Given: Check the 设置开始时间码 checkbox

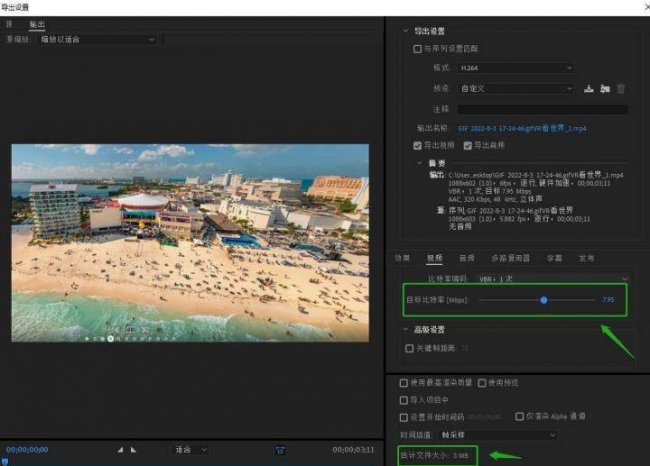Looking at the screenshot, I should (x=403, y=417).
